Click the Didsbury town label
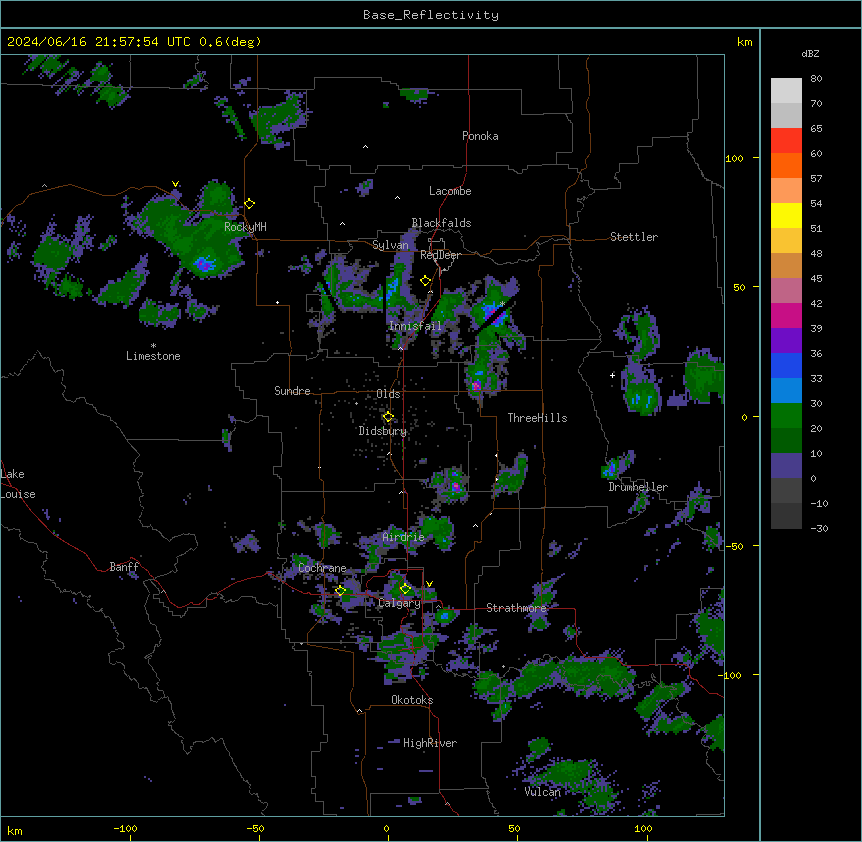This screenshot has width=862, height=842. pyautogui.click(x=383, y=431)
